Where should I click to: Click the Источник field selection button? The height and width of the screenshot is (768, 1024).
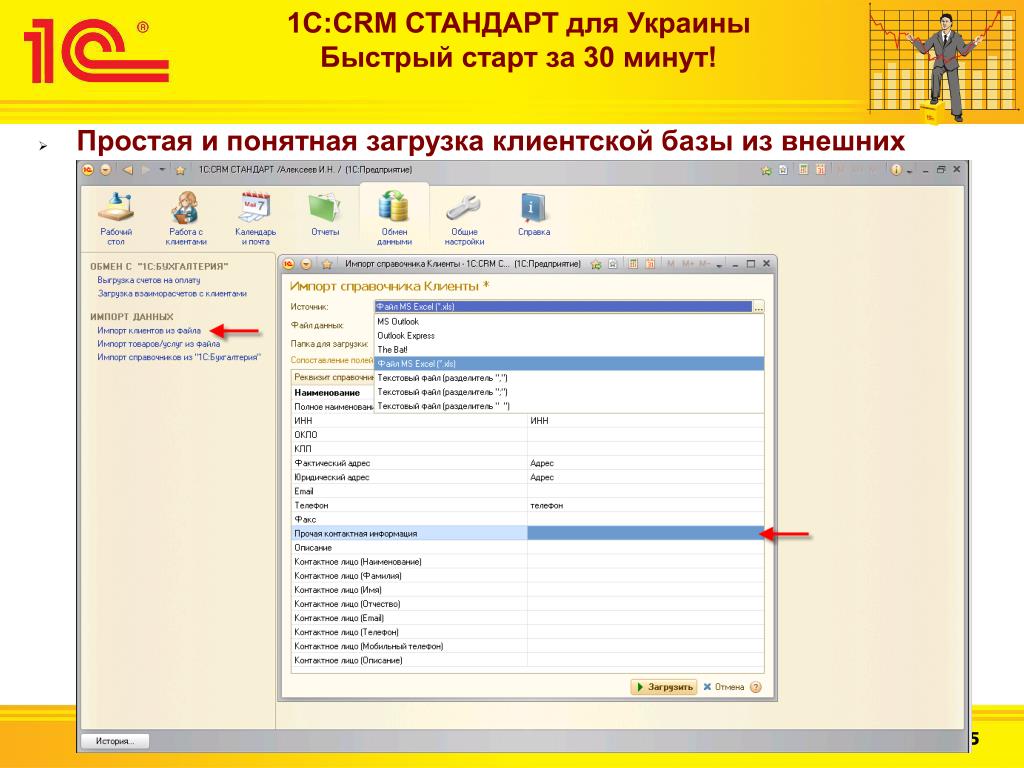758,307
